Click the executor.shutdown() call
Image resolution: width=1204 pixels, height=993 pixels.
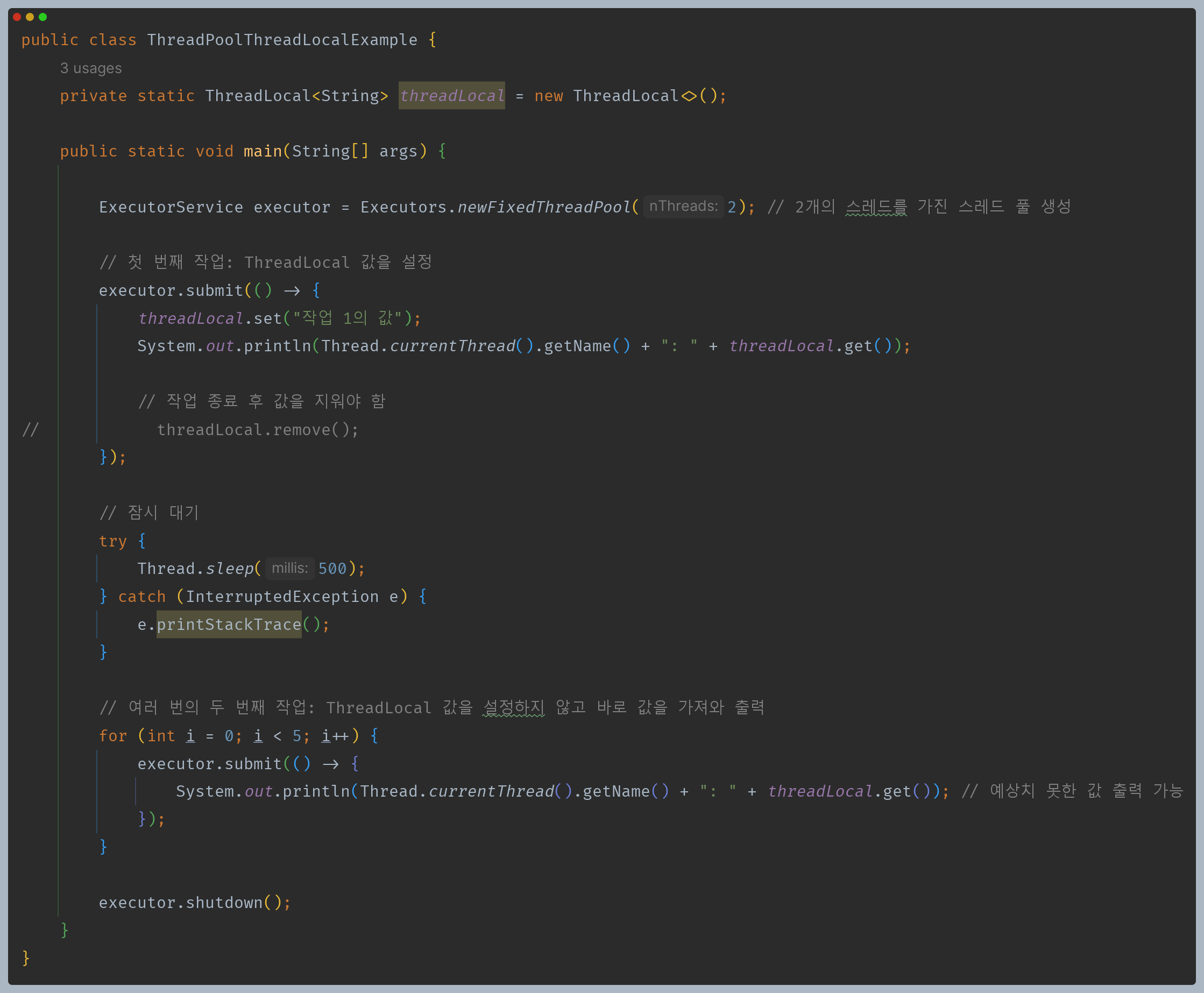pos(194,903)
